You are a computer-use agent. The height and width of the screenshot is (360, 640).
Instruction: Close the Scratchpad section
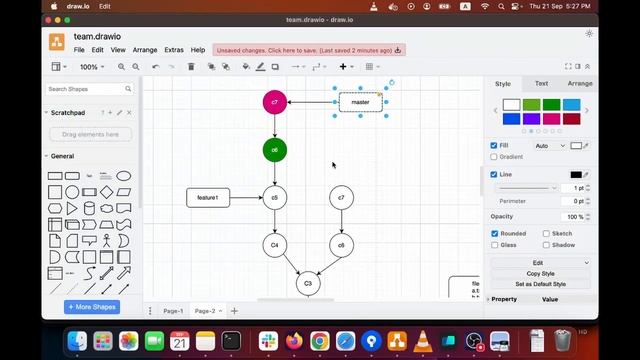[x=129, y=113]
